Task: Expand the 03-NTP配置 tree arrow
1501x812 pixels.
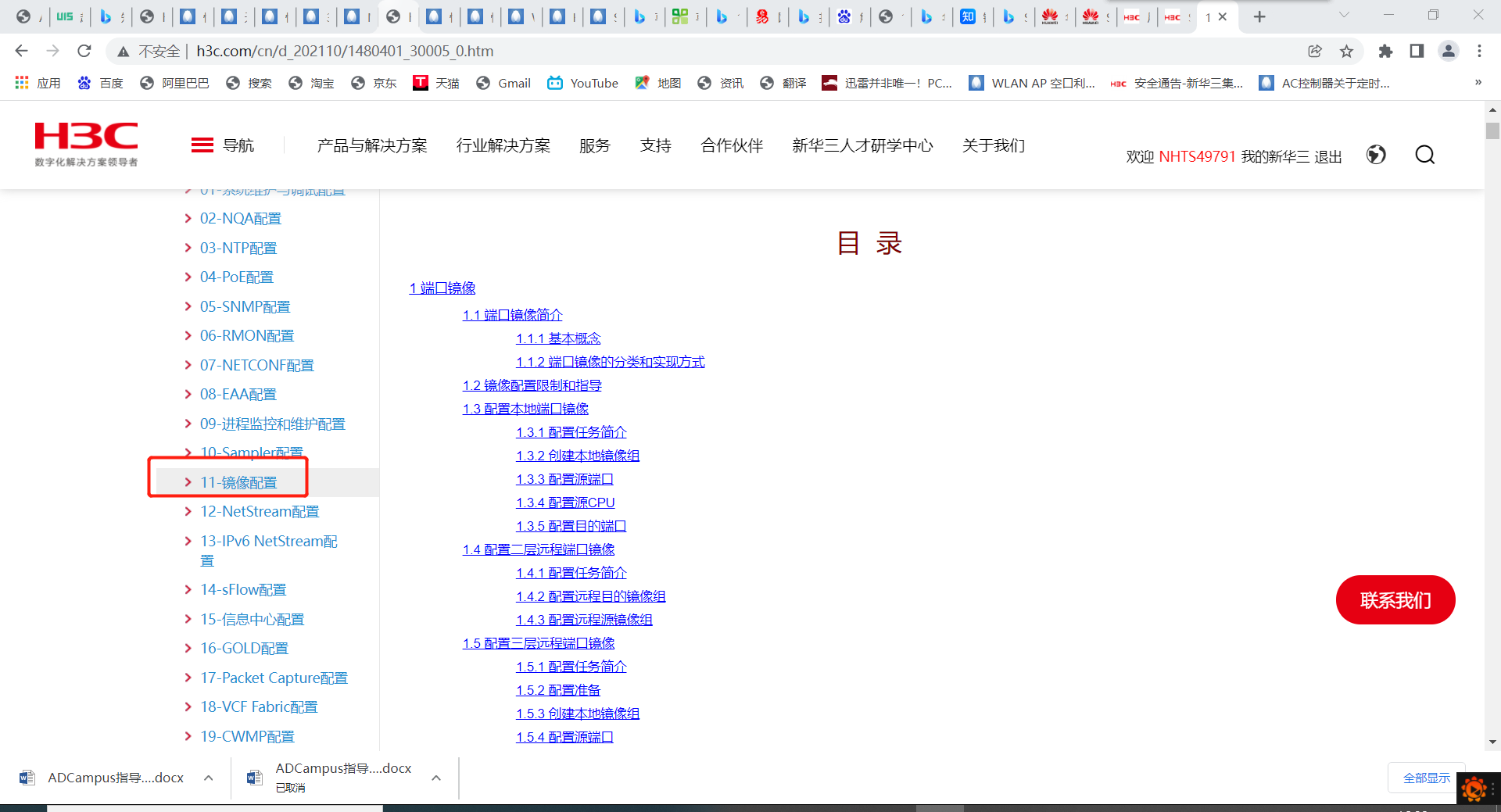Action: pyautogui.click(x=188, y=248)
